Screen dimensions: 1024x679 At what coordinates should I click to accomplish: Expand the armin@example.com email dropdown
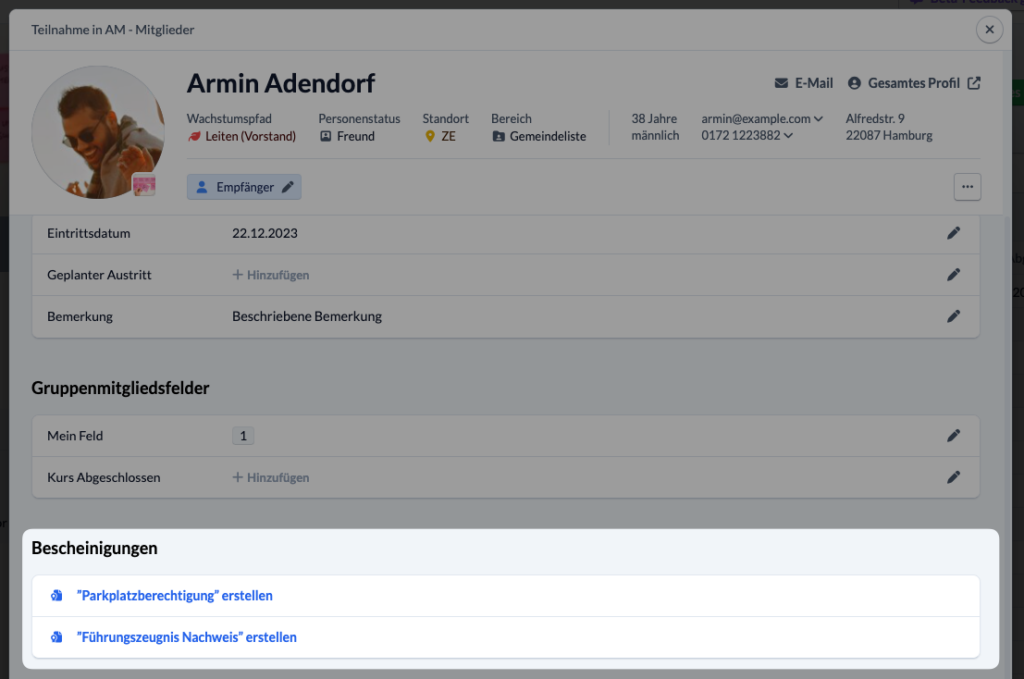tap(818, 119)
